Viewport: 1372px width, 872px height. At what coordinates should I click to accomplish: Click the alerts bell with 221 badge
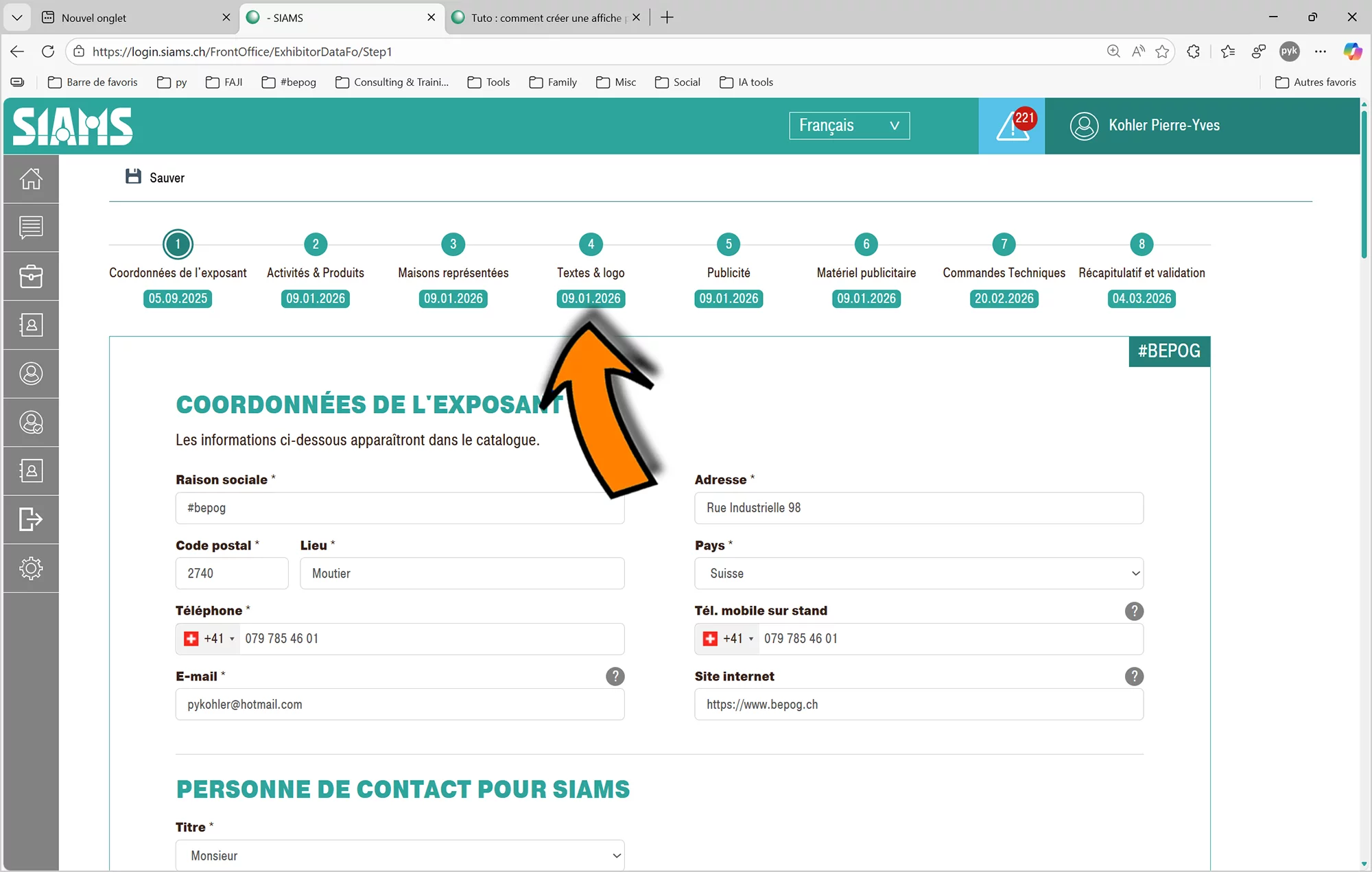(x=1012, y=126)
